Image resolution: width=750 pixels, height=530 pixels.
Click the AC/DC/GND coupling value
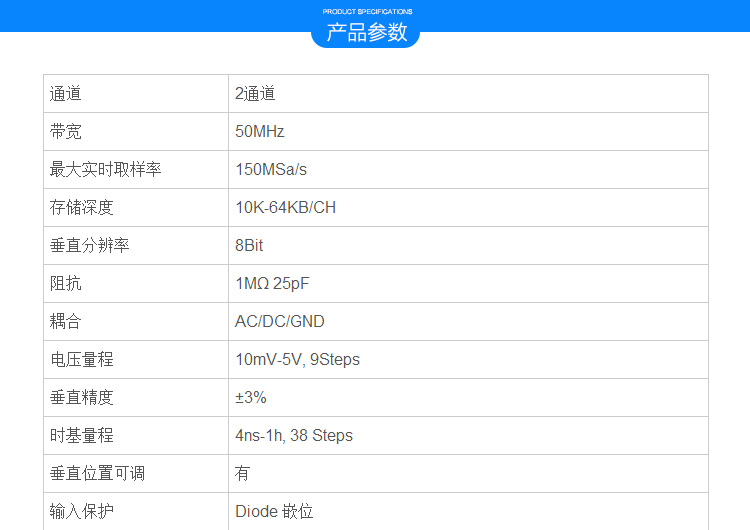tap(279, 322)
